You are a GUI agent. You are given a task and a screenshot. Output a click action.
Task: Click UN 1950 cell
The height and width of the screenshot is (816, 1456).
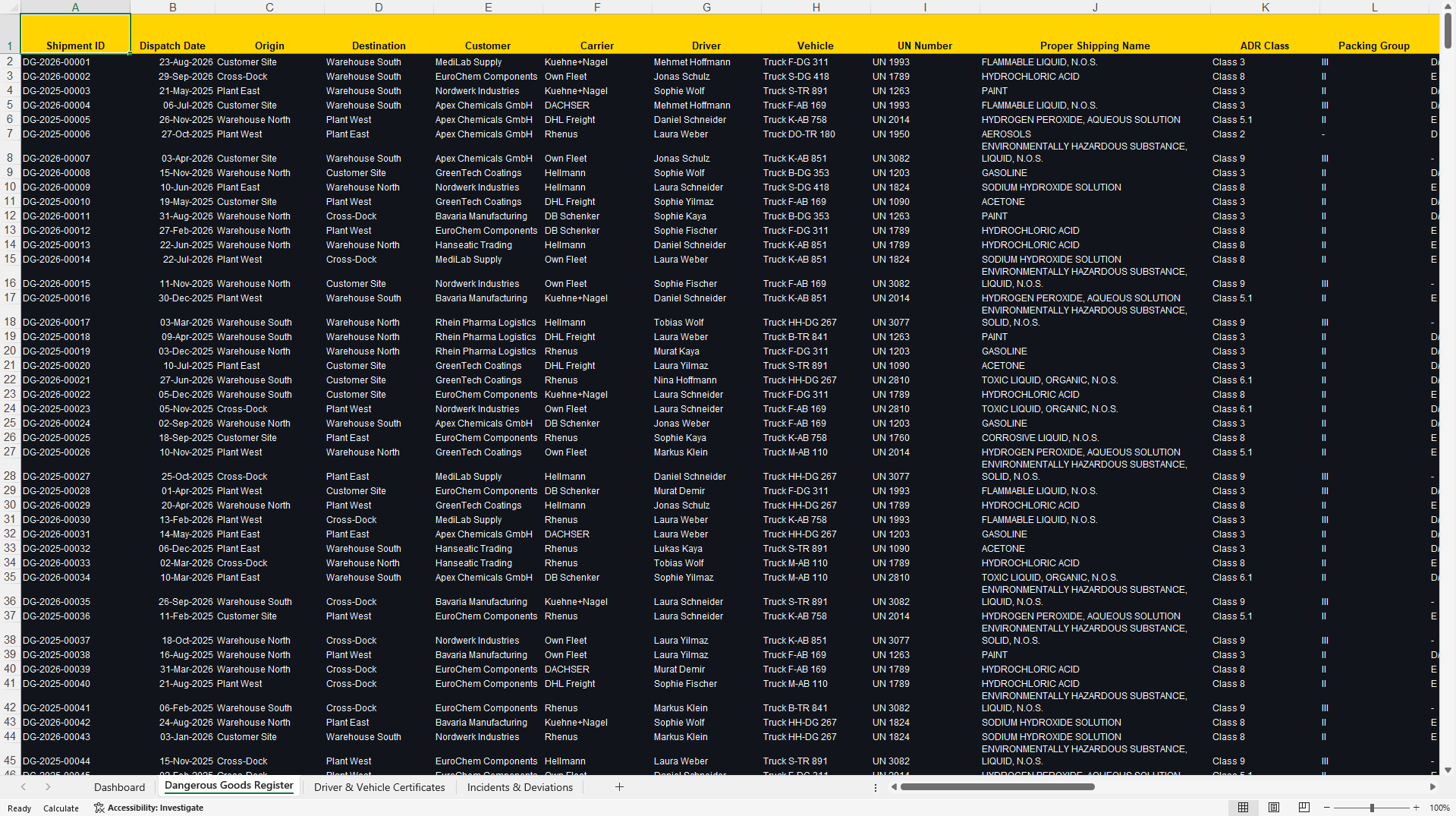(925, 134)
